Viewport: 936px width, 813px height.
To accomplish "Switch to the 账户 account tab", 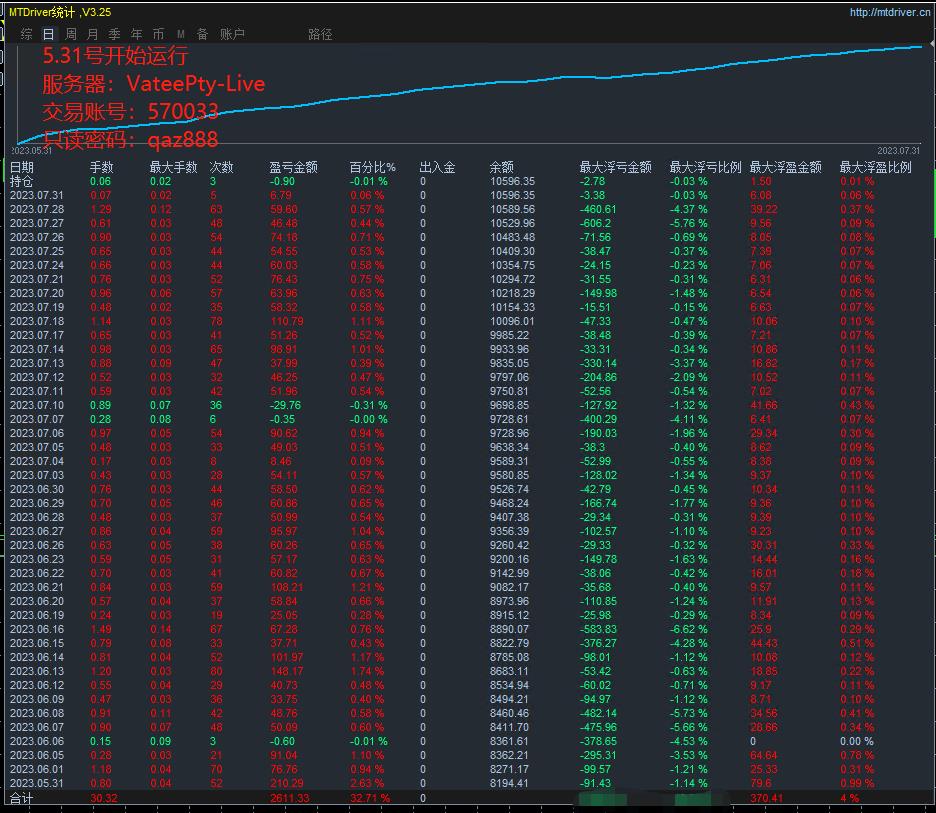I will (x=232, y=34).
